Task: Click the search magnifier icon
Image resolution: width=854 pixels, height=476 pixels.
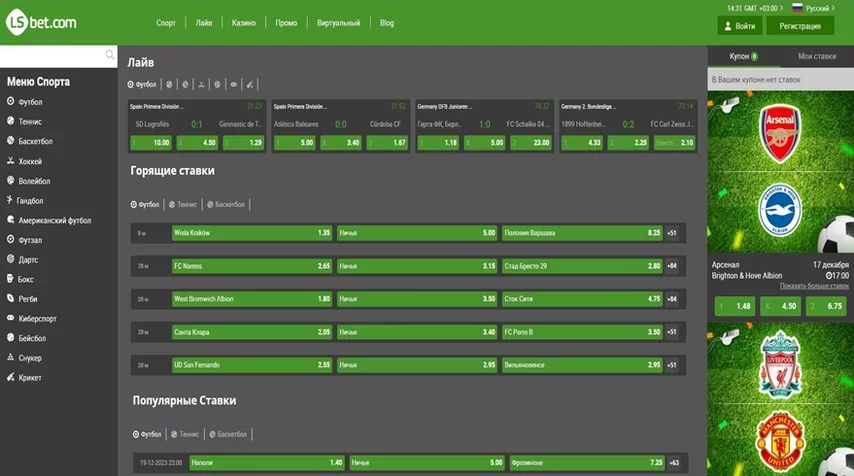Action: (x=109, y=55)
